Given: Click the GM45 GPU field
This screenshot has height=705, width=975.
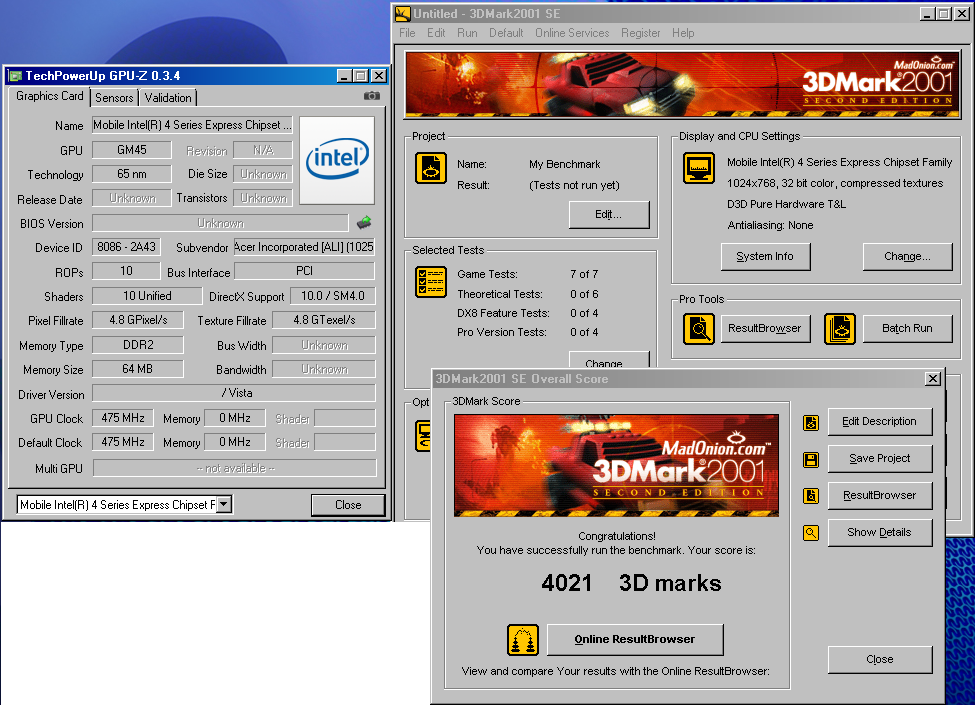Looking at the screenshot, I should (132, 150).
